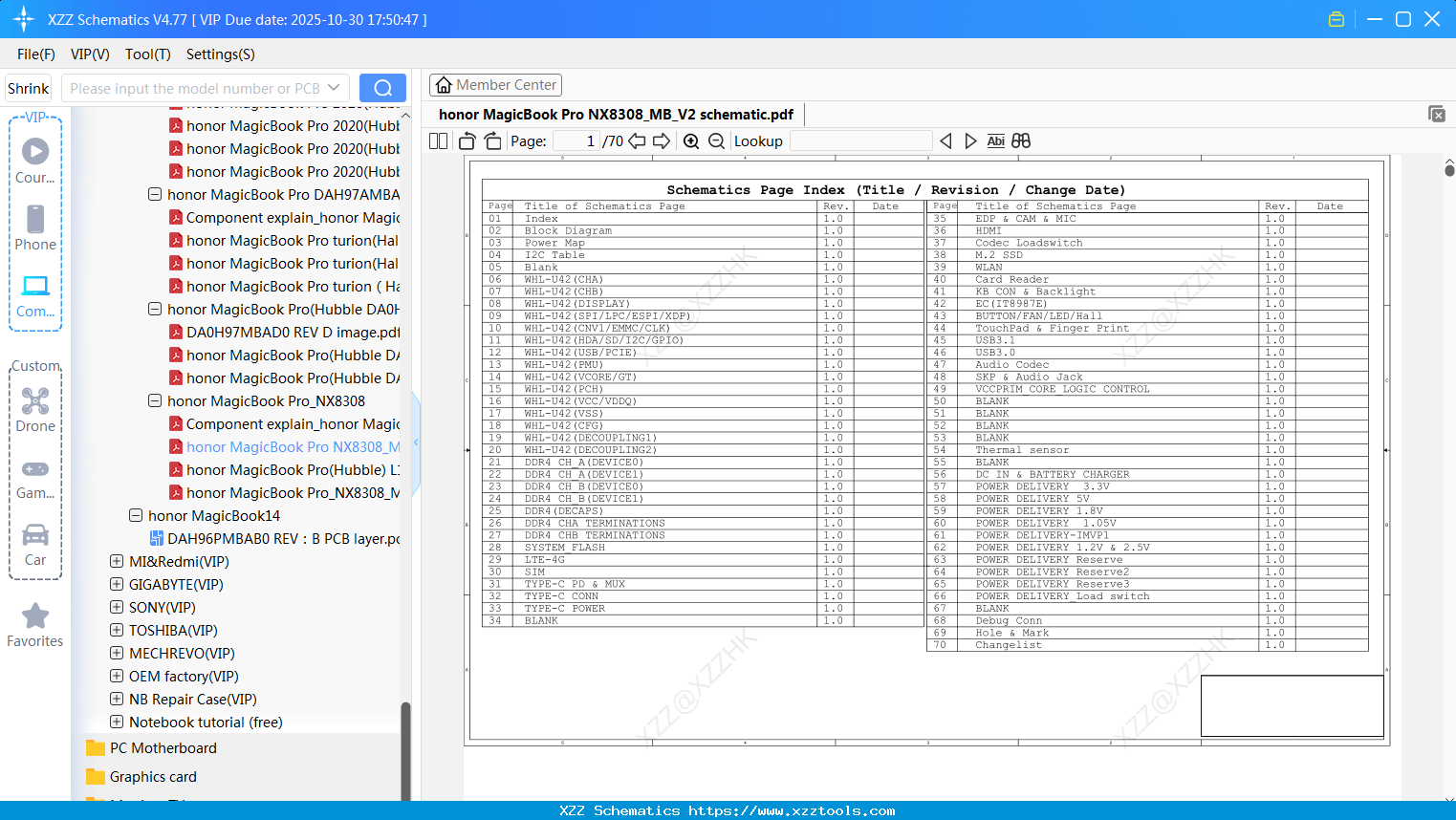Expand the NB Repair Case(VIP) node
The height and width of the screenshot is (820, 1456).
coord(117,699)
